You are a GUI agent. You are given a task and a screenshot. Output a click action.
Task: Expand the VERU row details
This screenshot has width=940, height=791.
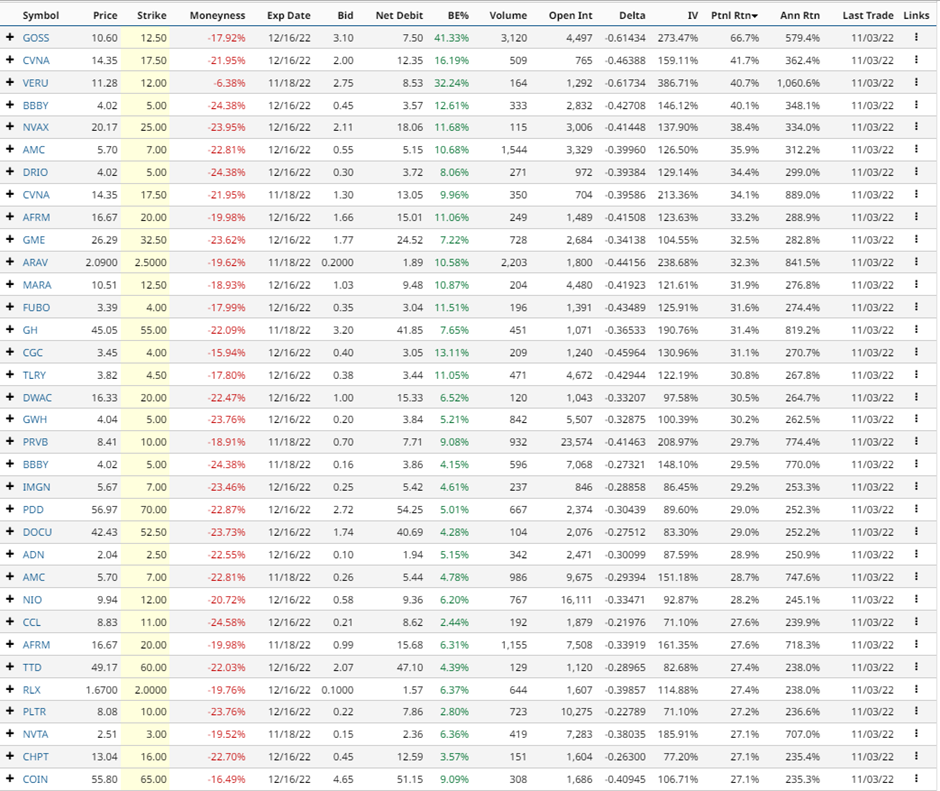click(10, 82)
